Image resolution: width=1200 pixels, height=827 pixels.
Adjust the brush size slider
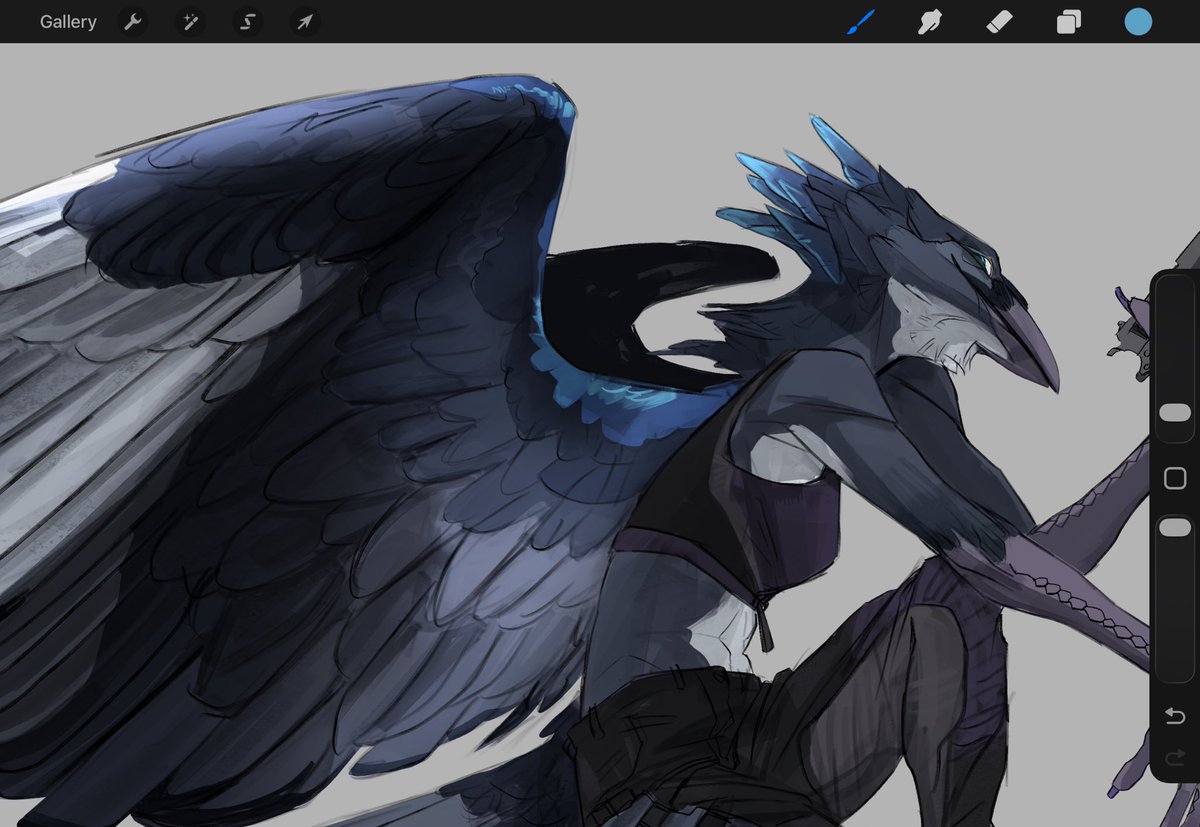pyautogui.click(x=1174, y=410)
